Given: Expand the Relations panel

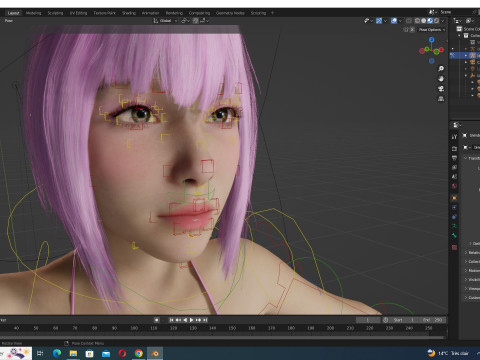Looking at the screenshot, I should click(472, 252).
